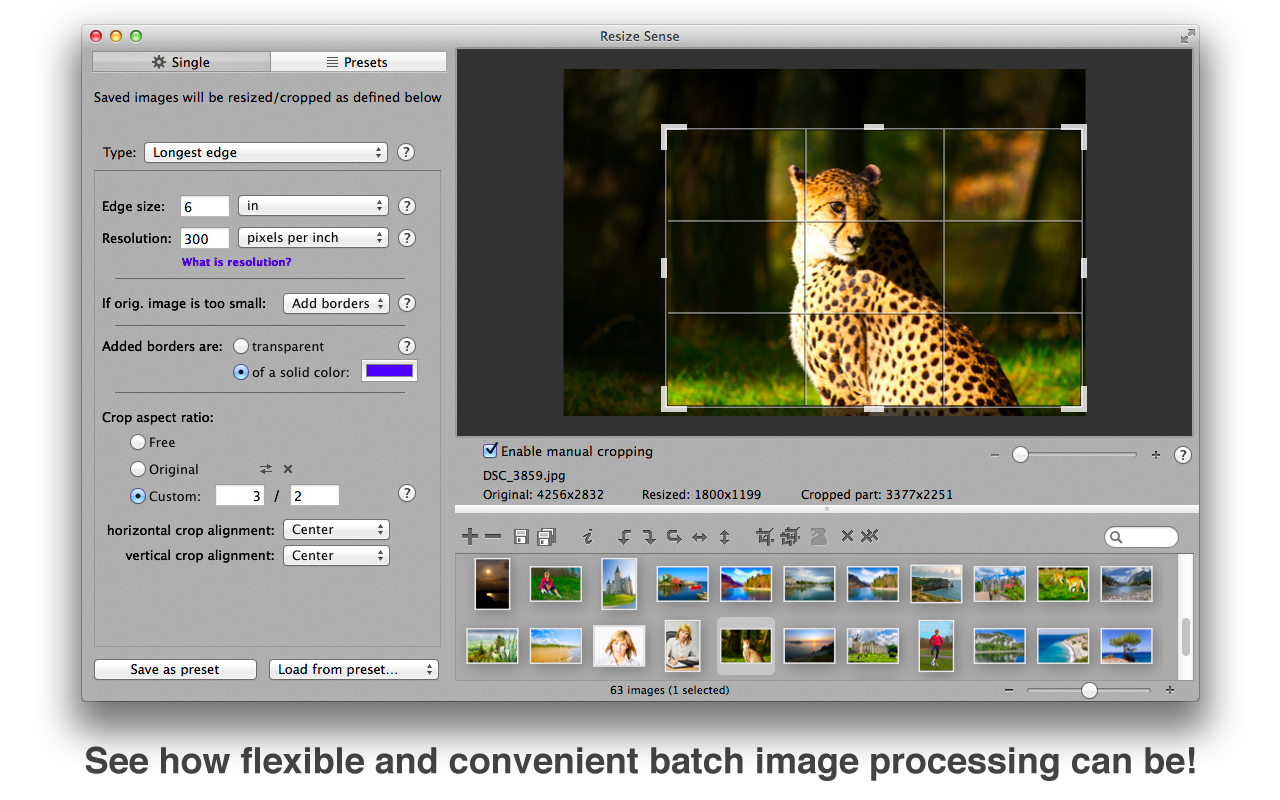This screenshot has width=1280, height=800.
Task: Click the save all images icon
Action: click(x=546, y=537)
